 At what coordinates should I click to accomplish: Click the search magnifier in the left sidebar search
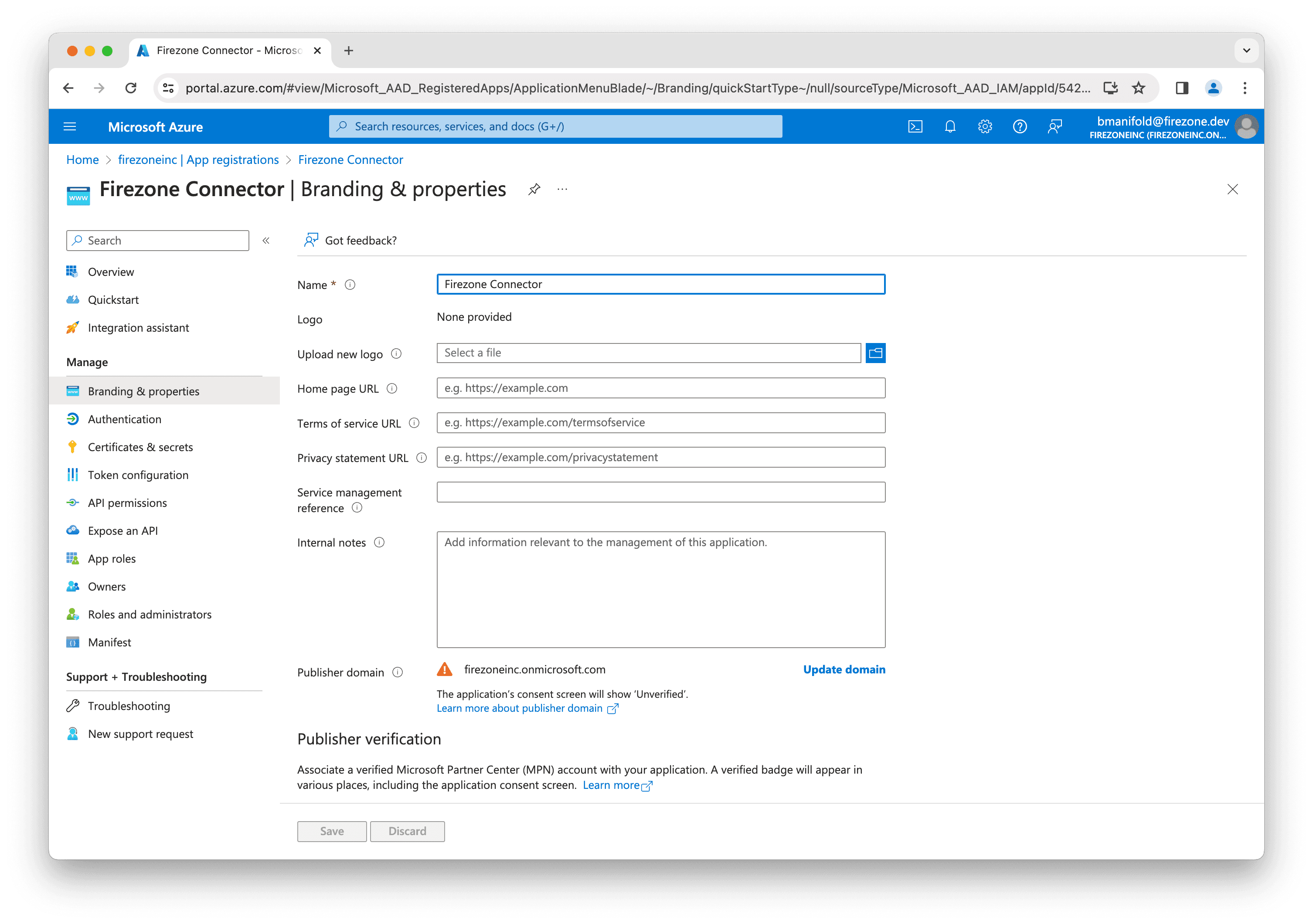tap(77, 240)
